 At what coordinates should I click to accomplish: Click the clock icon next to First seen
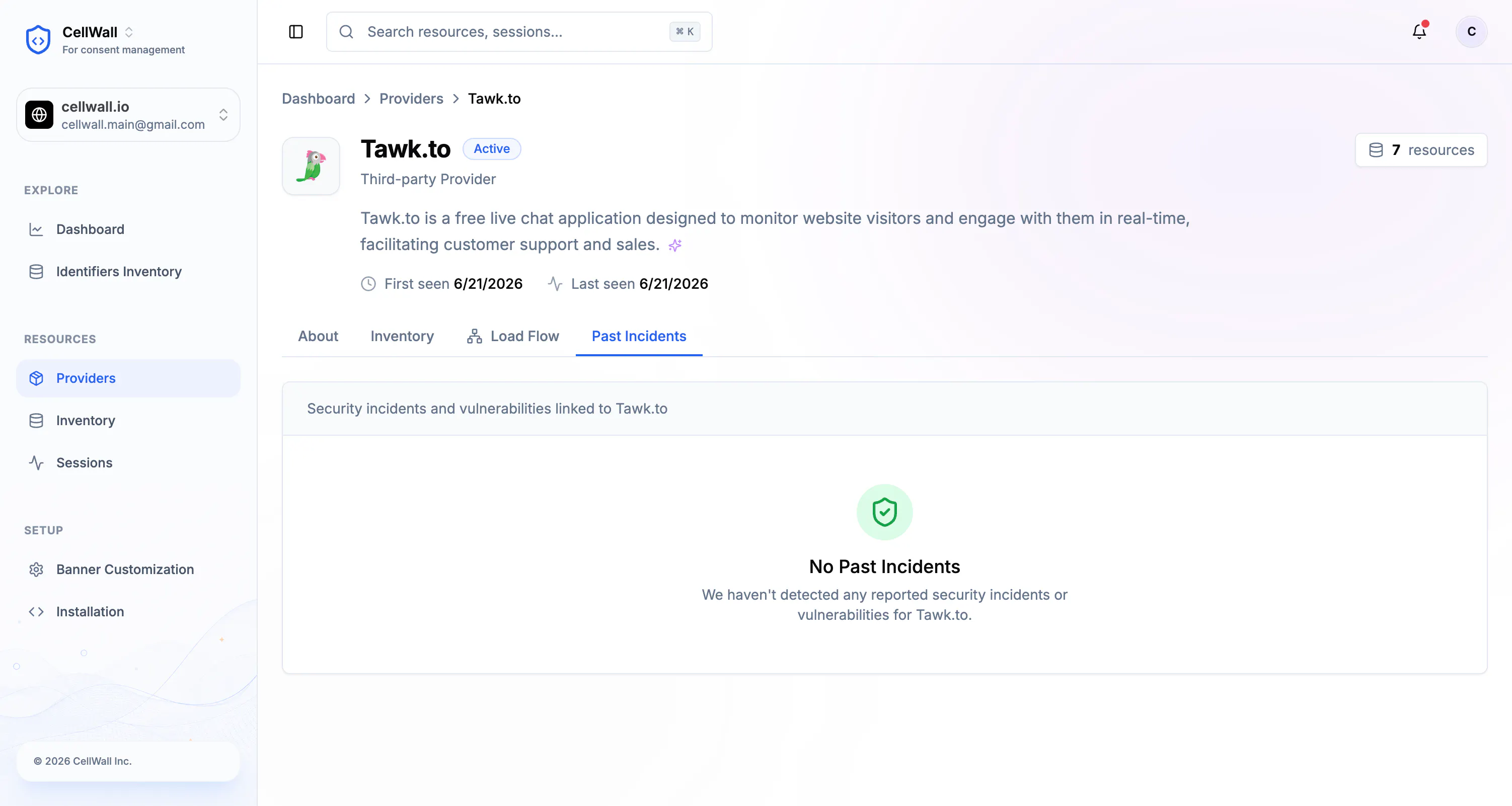click(x=368, y=284)
